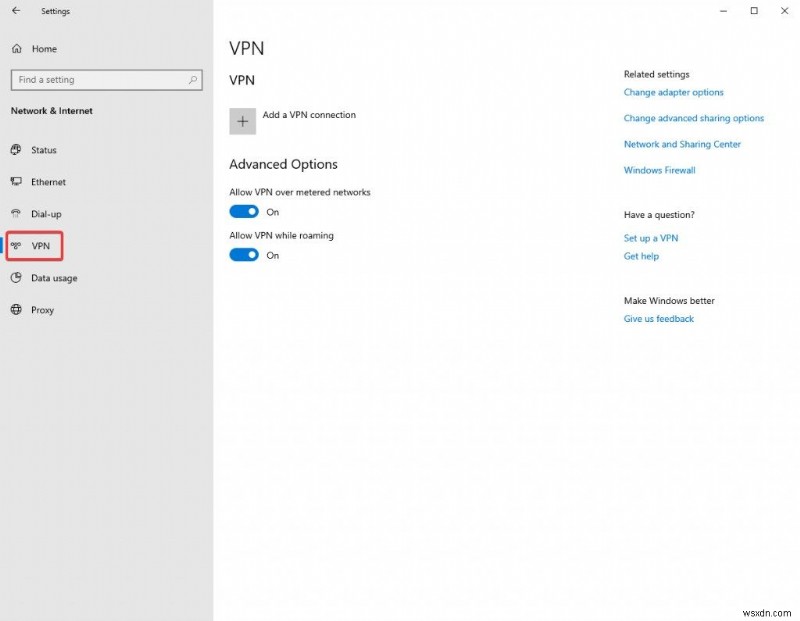Open Data usage settings
The height and width of the screenshot is (621, 800).
pyautogui.click(x=50, y=278)
